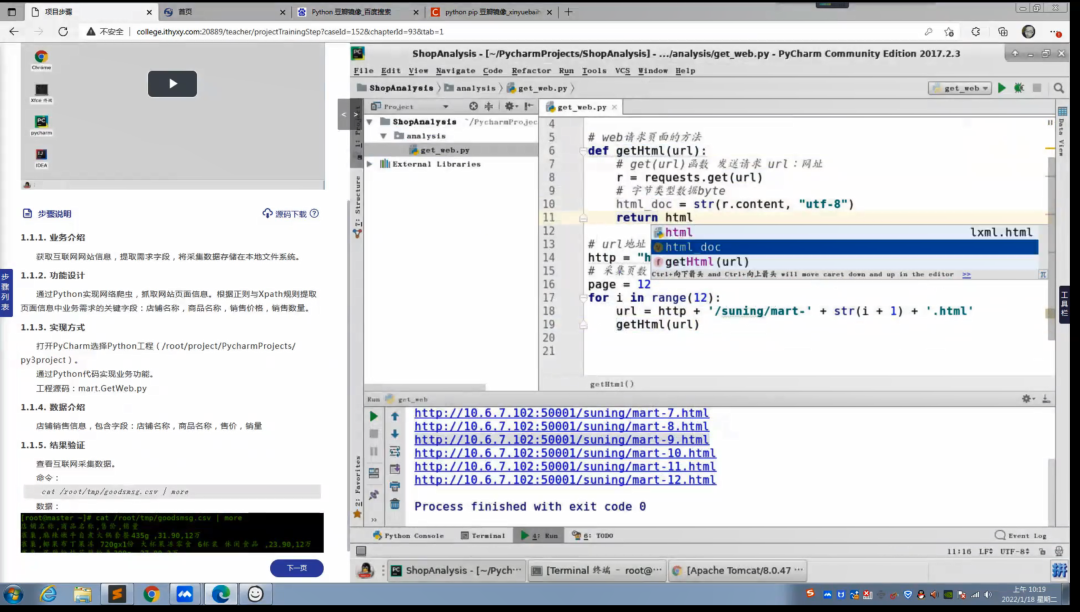Switch to the Terminal tool tab
Viewport: 1080px width, 612px height.
point(483,536)
